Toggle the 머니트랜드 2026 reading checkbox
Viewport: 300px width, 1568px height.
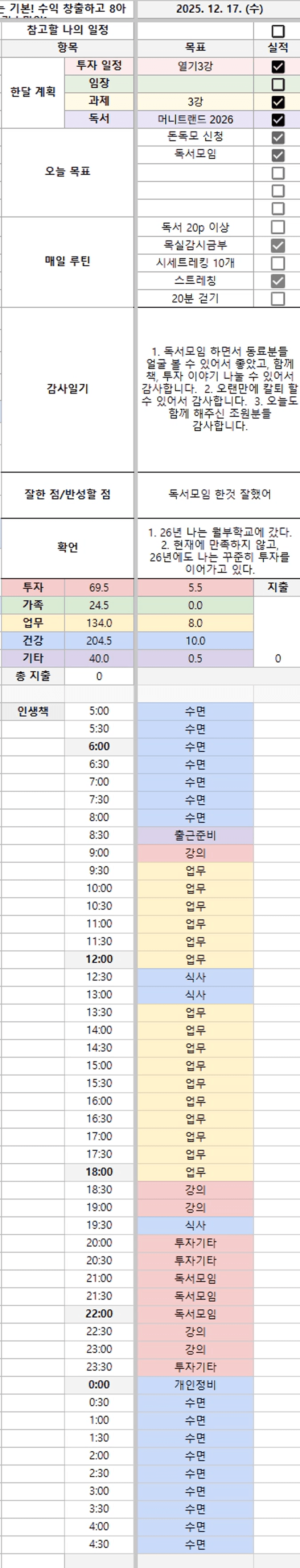pos(278,119)
